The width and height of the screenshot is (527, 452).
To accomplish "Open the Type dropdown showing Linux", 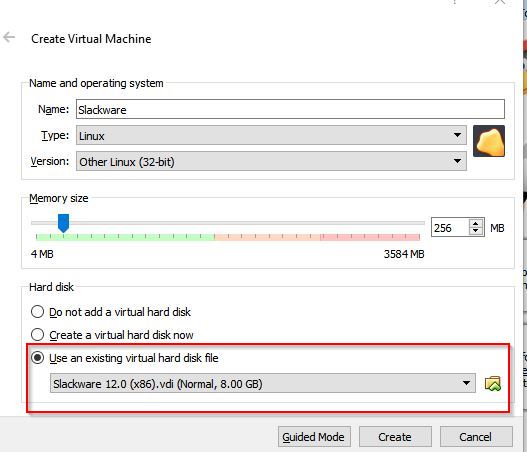I will pyautogui.click(x=271, y=135).
